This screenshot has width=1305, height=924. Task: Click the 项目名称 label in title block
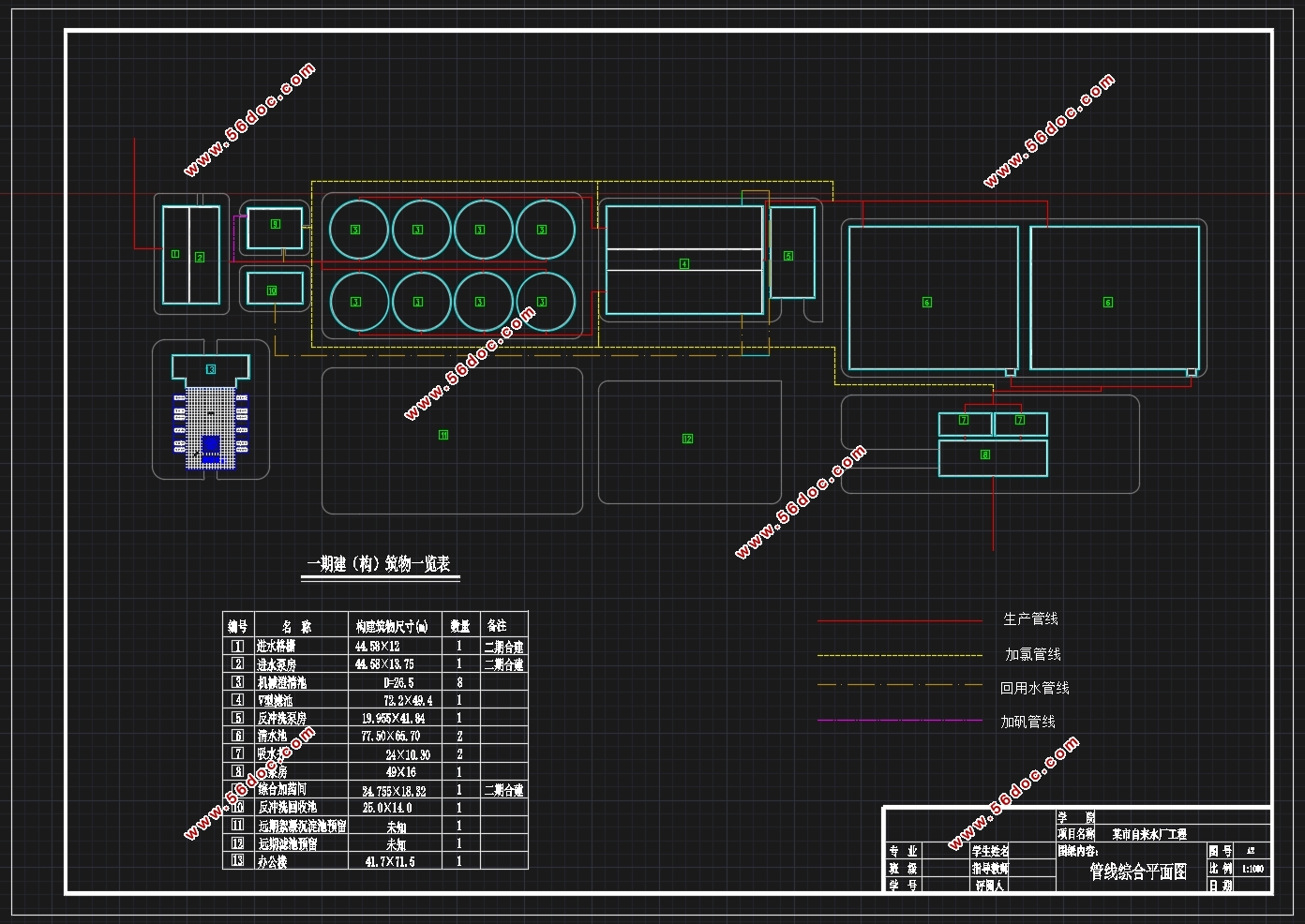coord(1075,833)
